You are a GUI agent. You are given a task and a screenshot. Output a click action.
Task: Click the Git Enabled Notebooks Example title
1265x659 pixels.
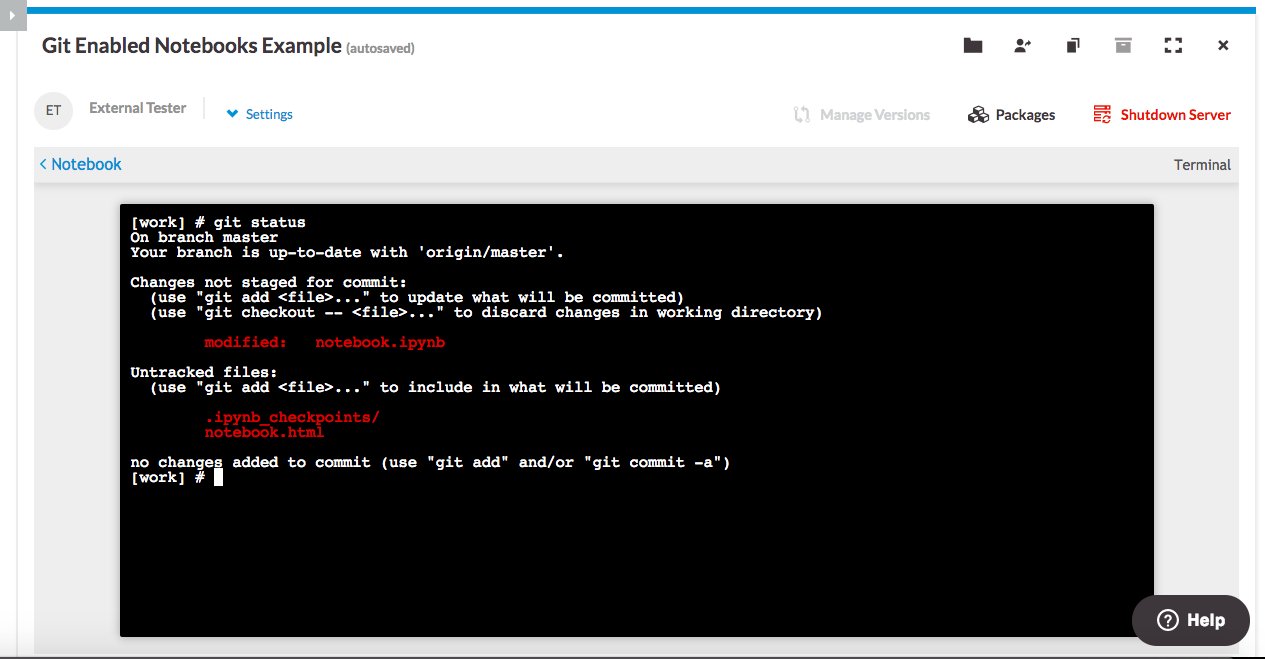coord(191,46)
